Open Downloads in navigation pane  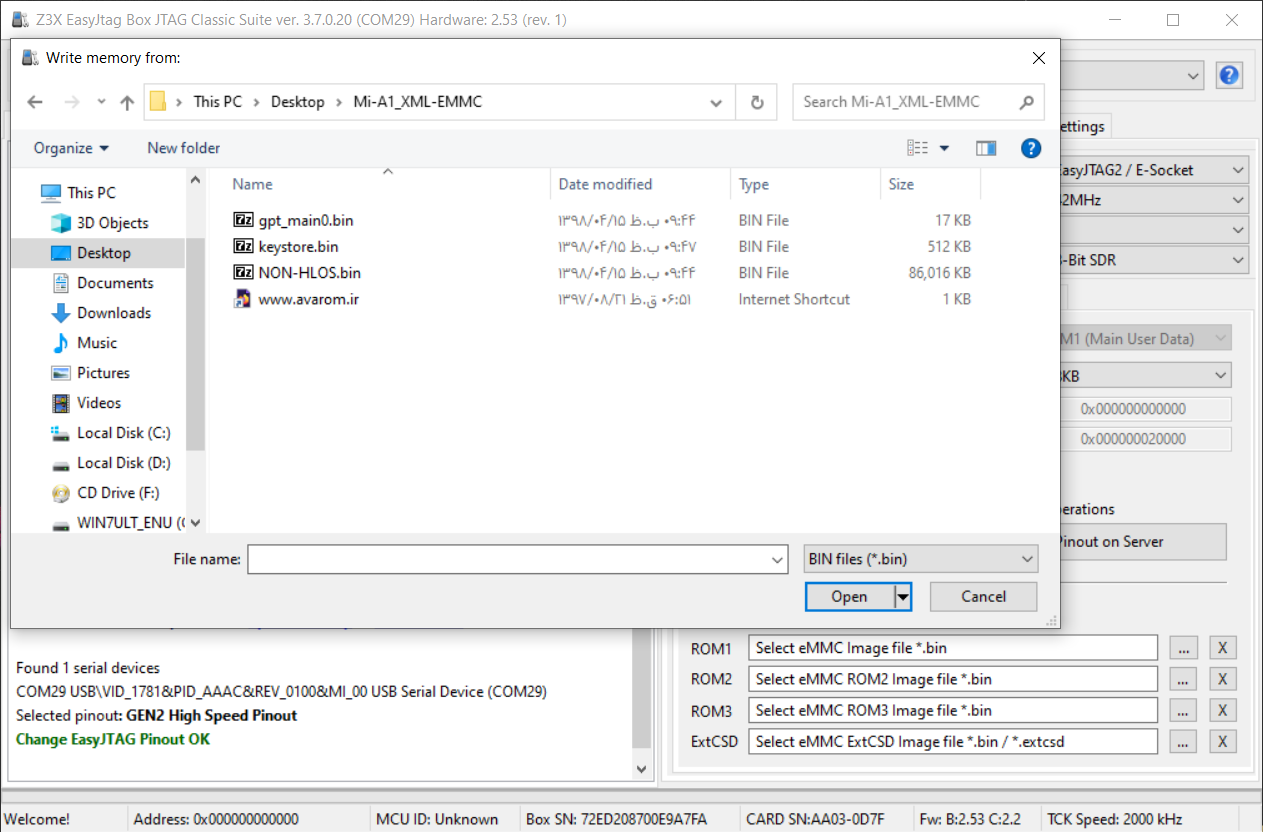coord(114,313)
